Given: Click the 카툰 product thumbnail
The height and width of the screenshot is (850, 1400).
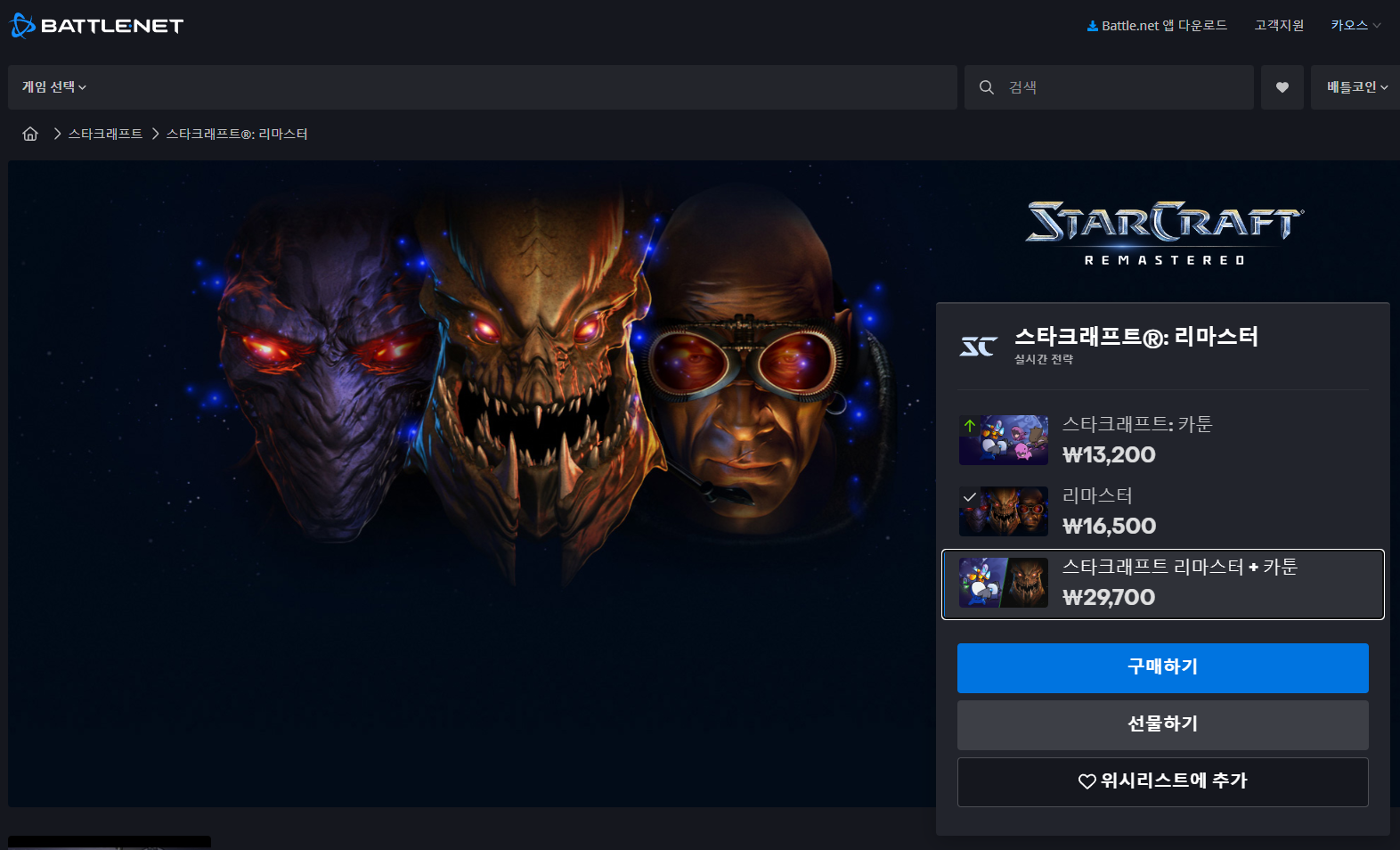Looking at the screenshot, I should click(x=1004, y=440).
